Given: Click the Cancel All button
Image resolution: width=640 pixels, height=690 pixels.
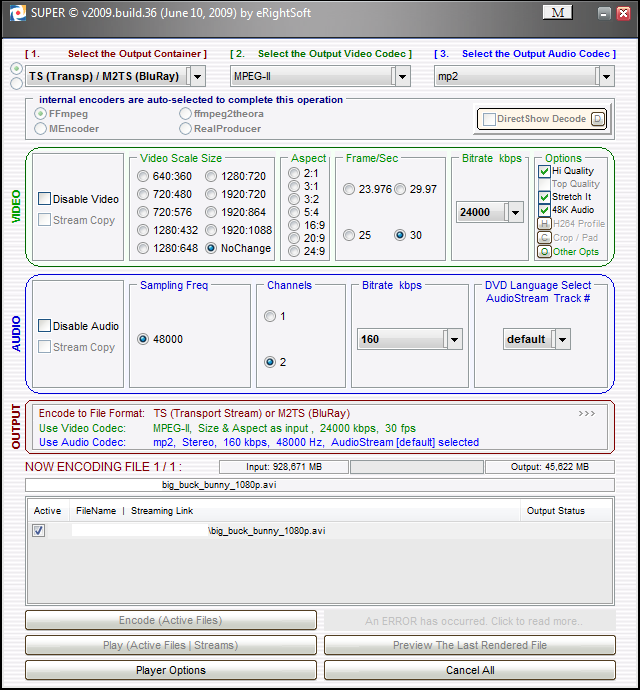Looking at the screenshot, I should click(470, 670).
